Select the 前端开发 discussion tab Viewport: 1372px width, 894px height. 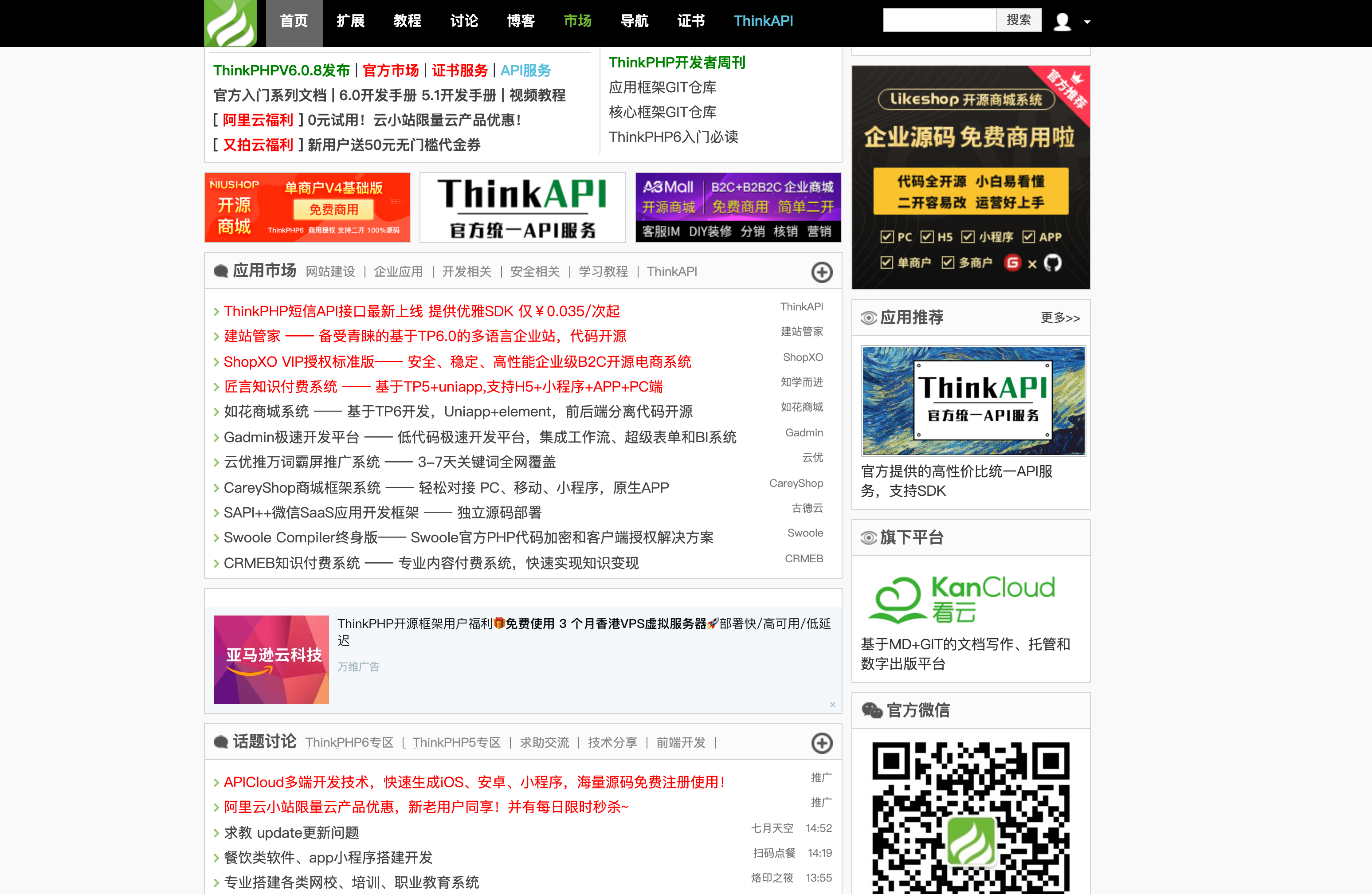tap(681, 742)
